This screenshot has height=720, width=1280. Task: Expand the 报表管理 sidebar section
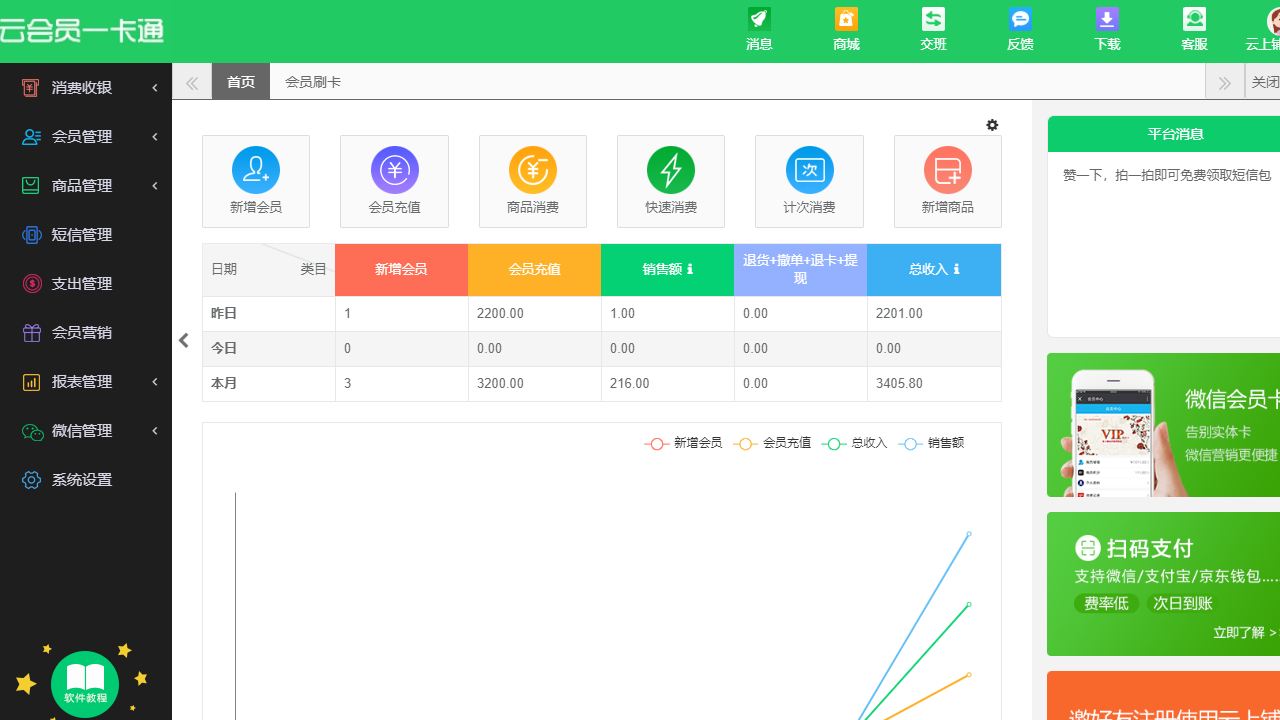88,381
